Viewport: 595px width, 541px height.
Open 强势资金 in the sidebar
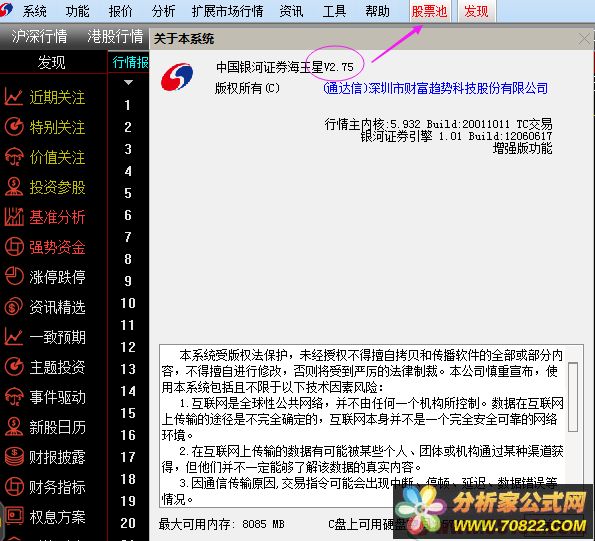[x=57, y=247]
